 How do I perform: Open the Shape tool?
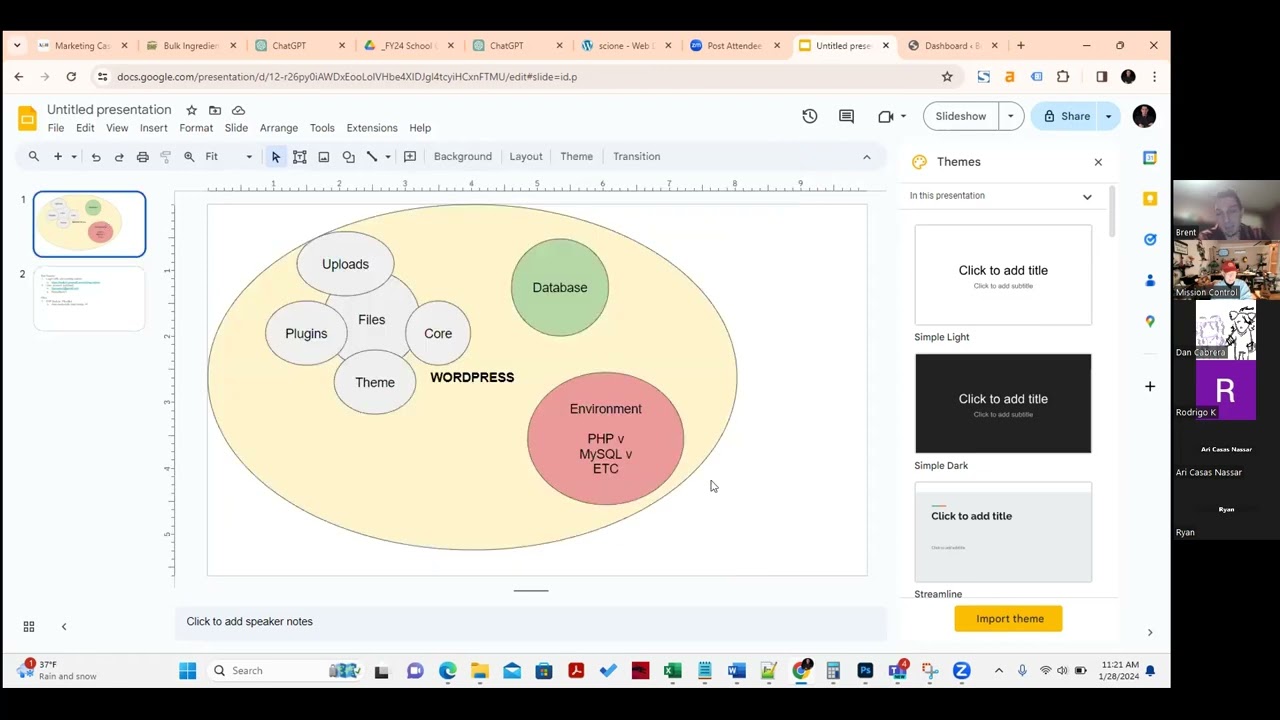348,156
